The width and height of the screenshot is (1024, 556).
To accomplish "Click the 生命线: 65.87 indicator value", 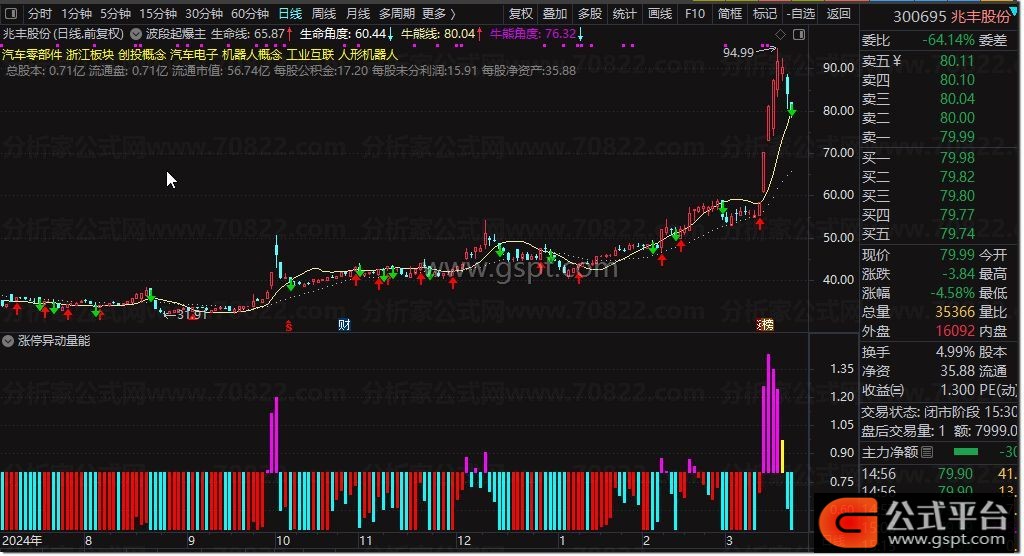I will pyautogui.click(x=251, y=33).
